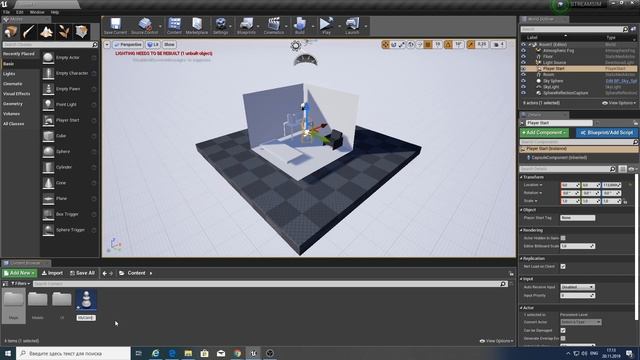The height and width of the screenshot is (360, 640).
Task: Open the File menu
Action: click(7, 12)
